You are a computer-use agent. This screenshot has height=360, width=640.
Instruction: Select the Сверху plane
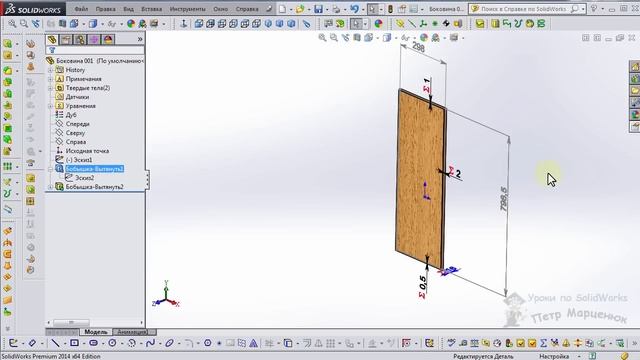(75, 133)
